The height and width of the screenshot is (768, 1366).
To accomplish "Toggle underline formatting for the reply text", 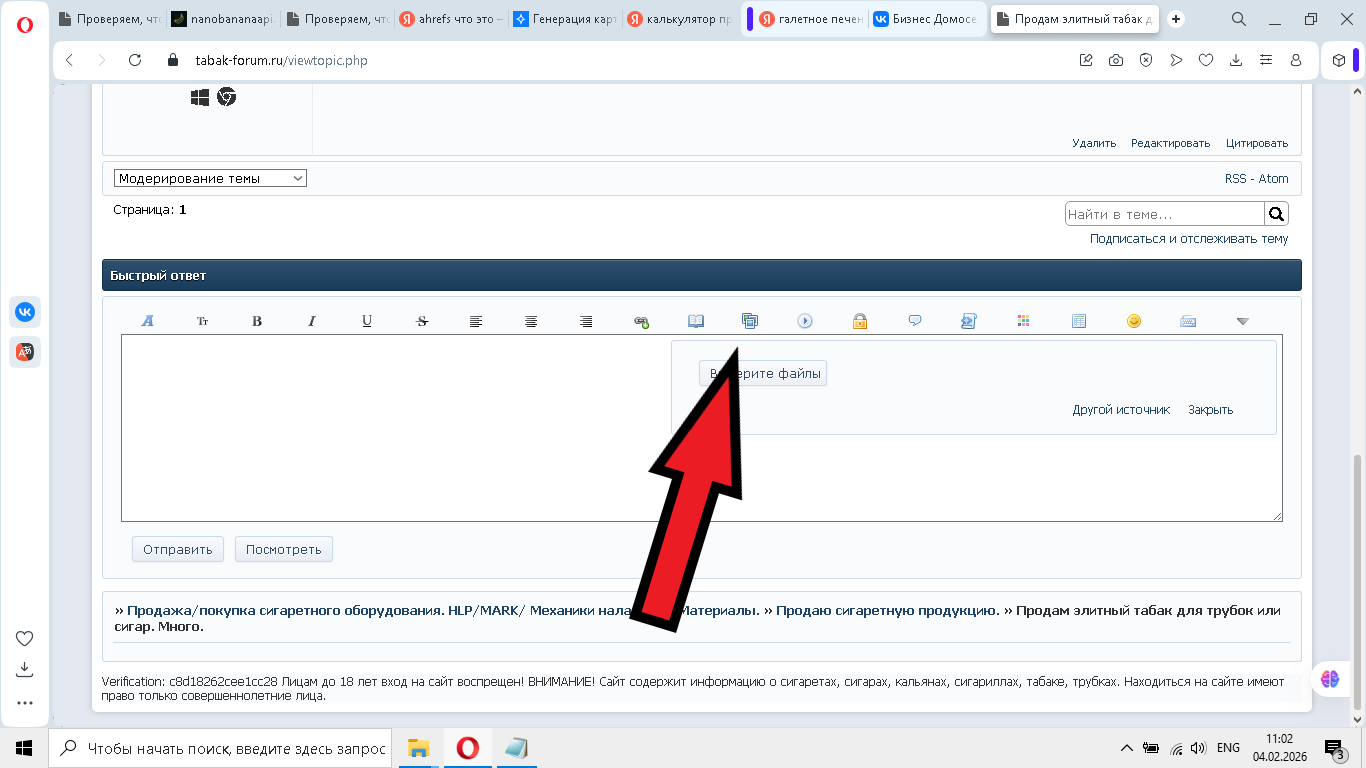I will coord(367,320).
